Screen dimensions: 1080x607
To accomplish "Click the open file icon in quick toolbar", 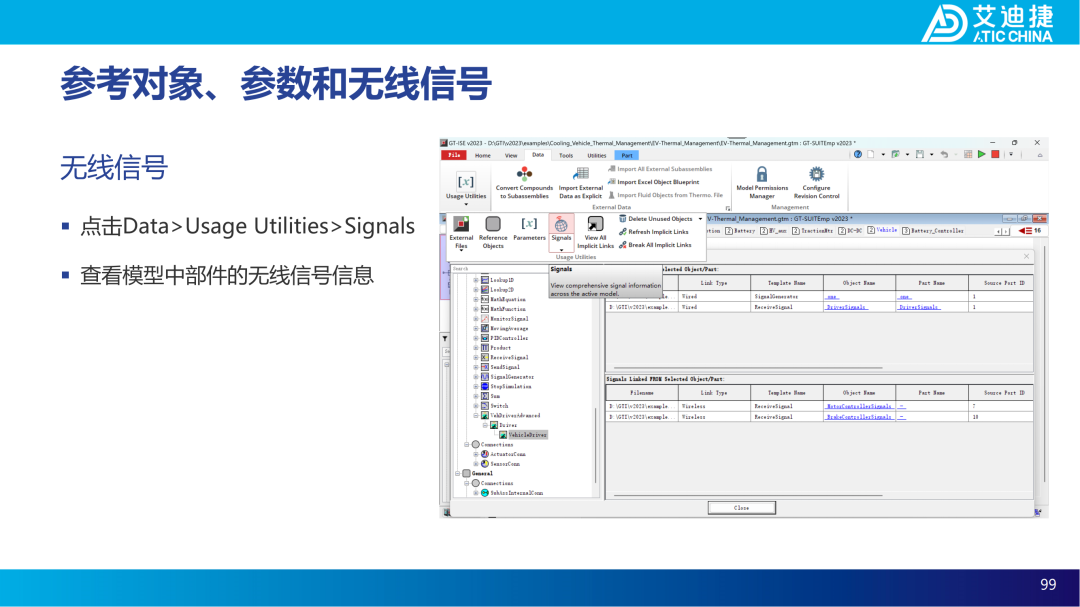I will (895, 155).
